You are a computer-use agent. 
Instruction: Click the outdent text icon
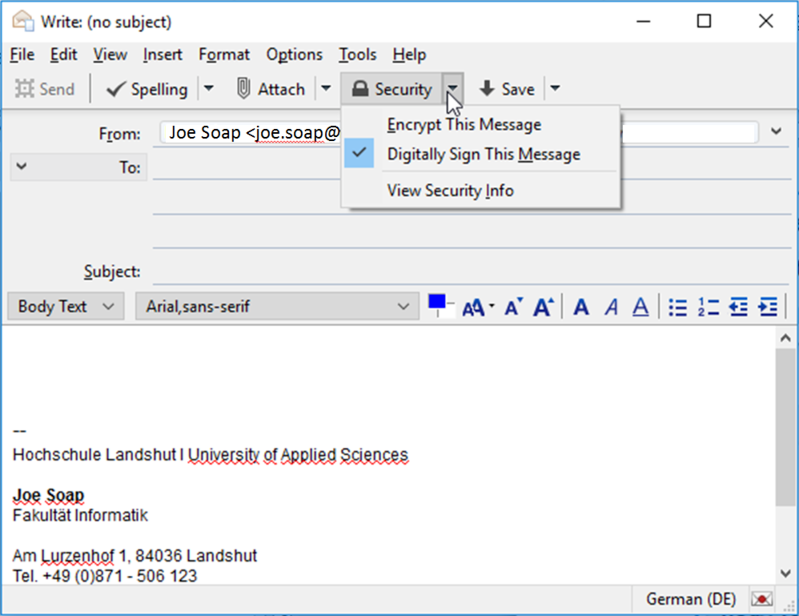738,307
